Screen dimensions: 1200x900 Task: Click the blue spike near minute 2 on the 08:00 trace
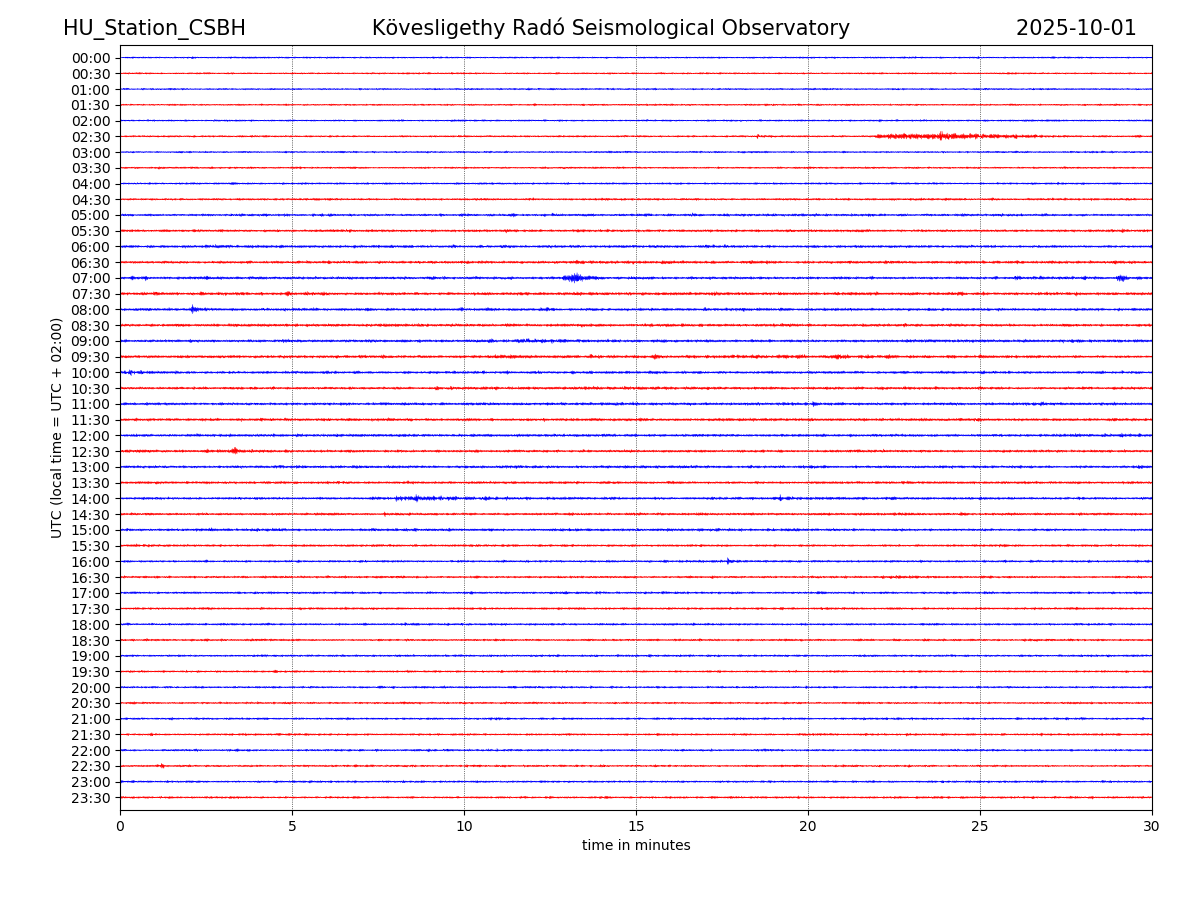point(193,309)
